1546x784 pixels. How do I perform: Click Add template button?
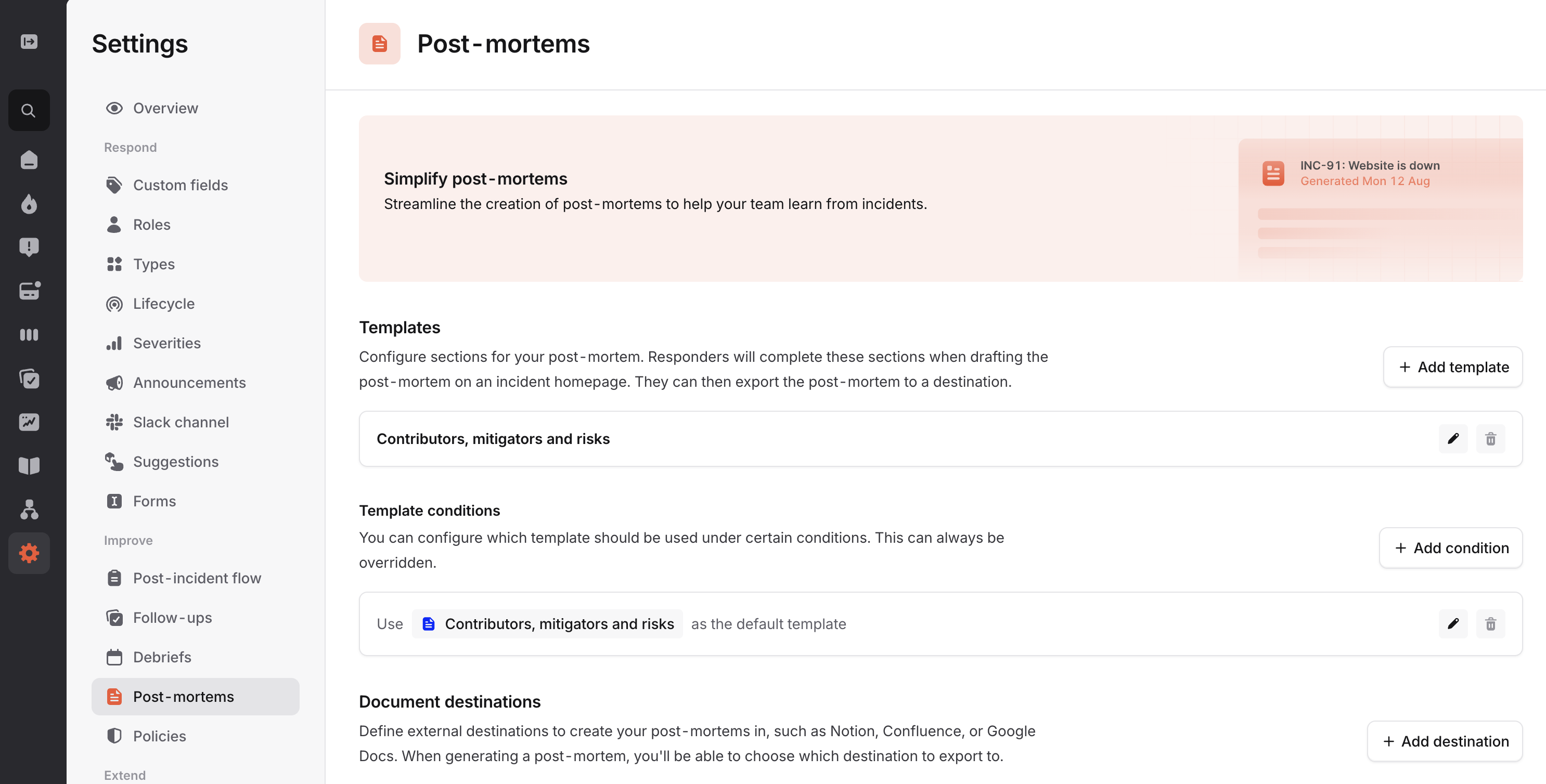(1452, 367)
